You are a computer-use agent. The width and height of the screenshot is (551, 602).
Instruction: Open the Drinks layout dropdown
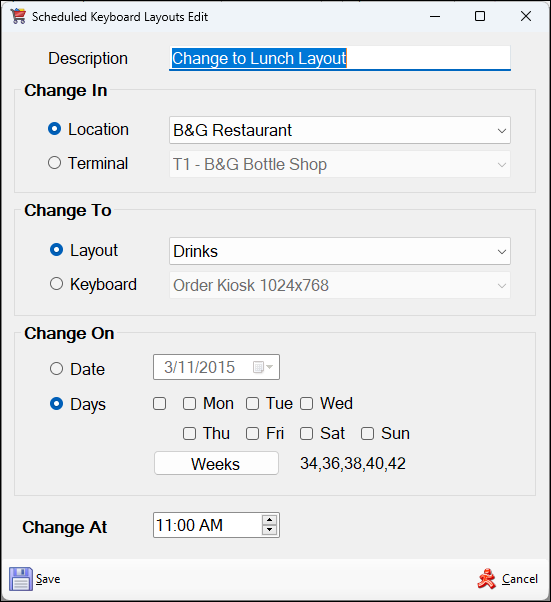click(x=340, y=251)
